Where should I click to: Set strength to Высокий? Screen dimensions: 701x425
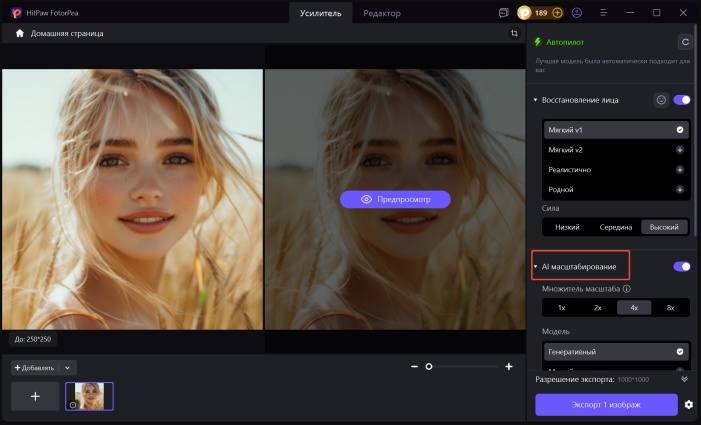coord(664,227)
